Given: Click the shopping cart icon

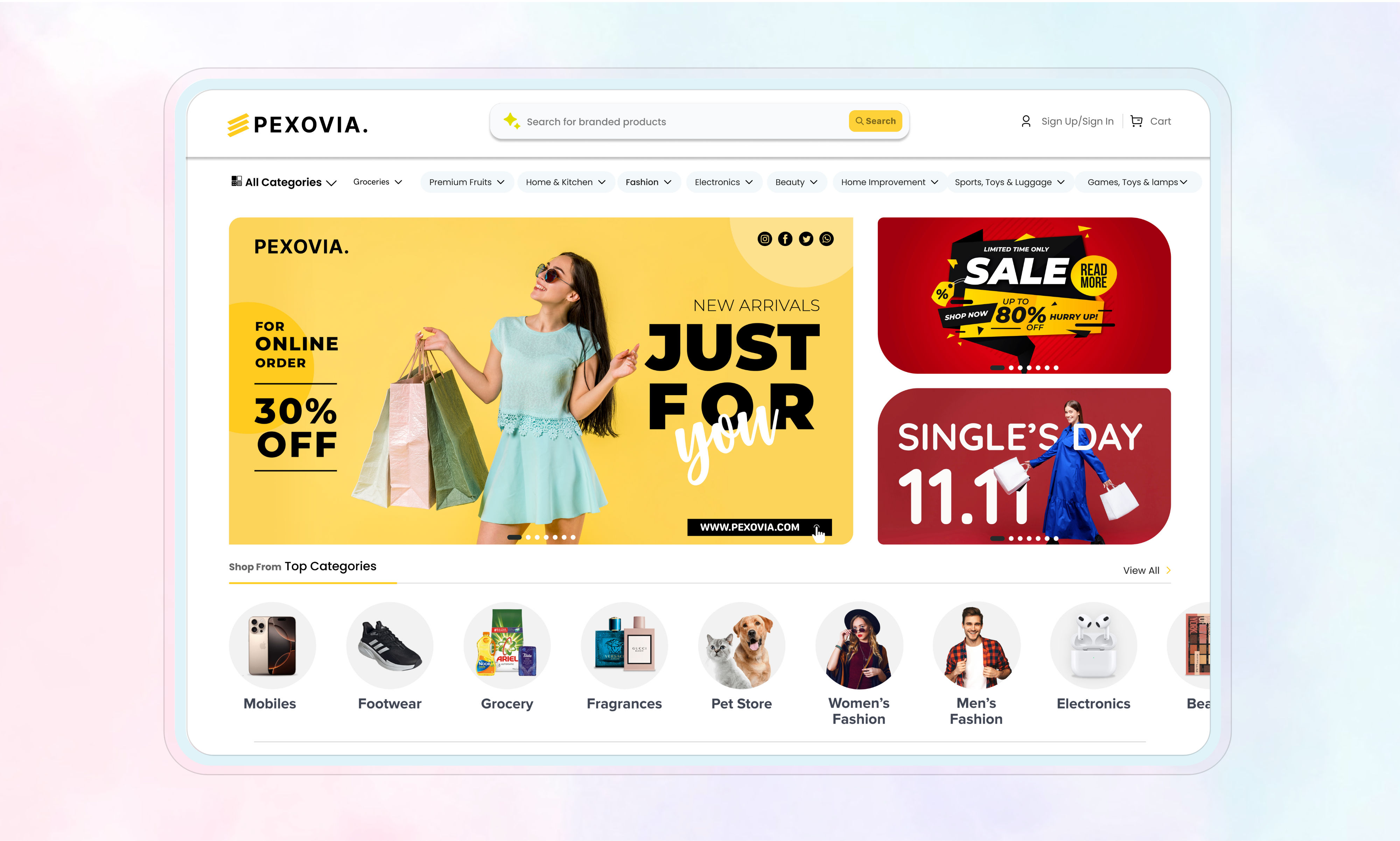Looking at the screenshot, I should pos(1136,121).
